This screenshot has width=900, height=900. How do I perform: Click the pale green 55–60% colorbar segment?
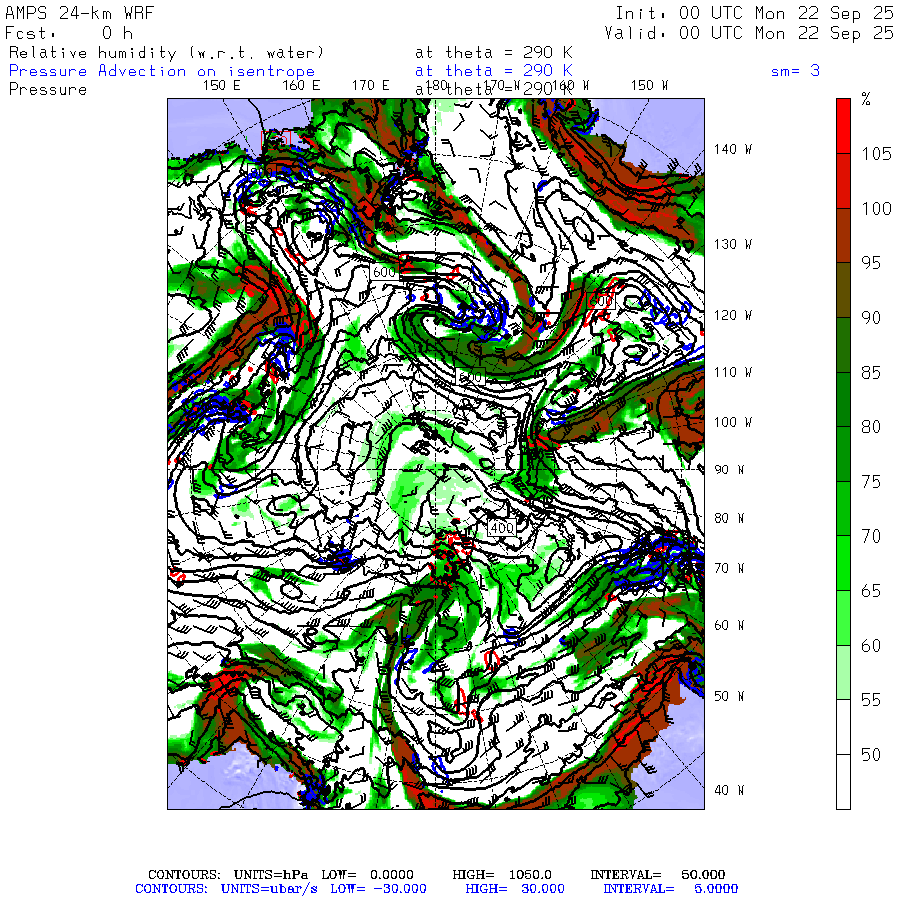844,672
